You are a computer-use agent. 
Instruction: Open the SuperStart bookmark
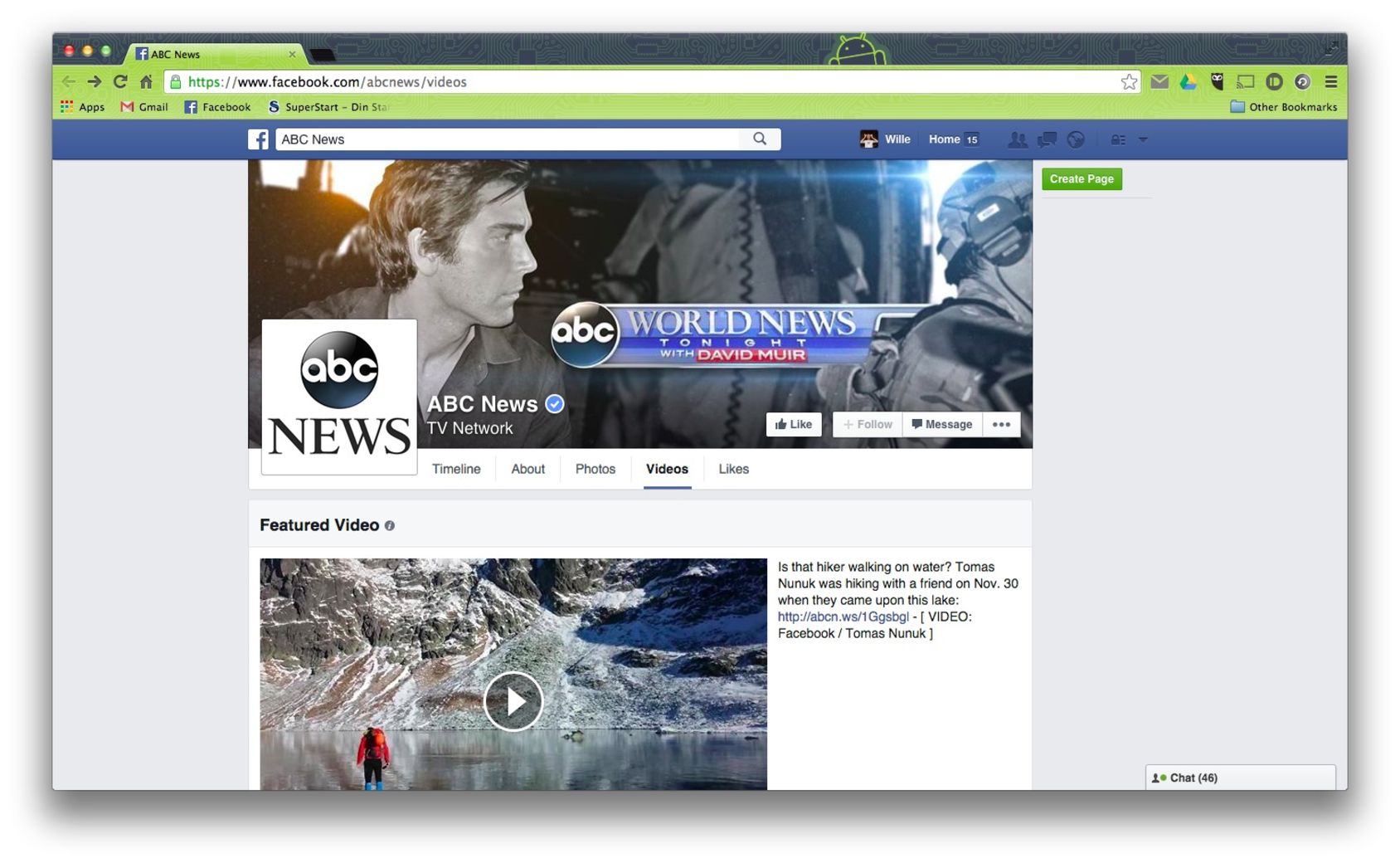(328, 107)
